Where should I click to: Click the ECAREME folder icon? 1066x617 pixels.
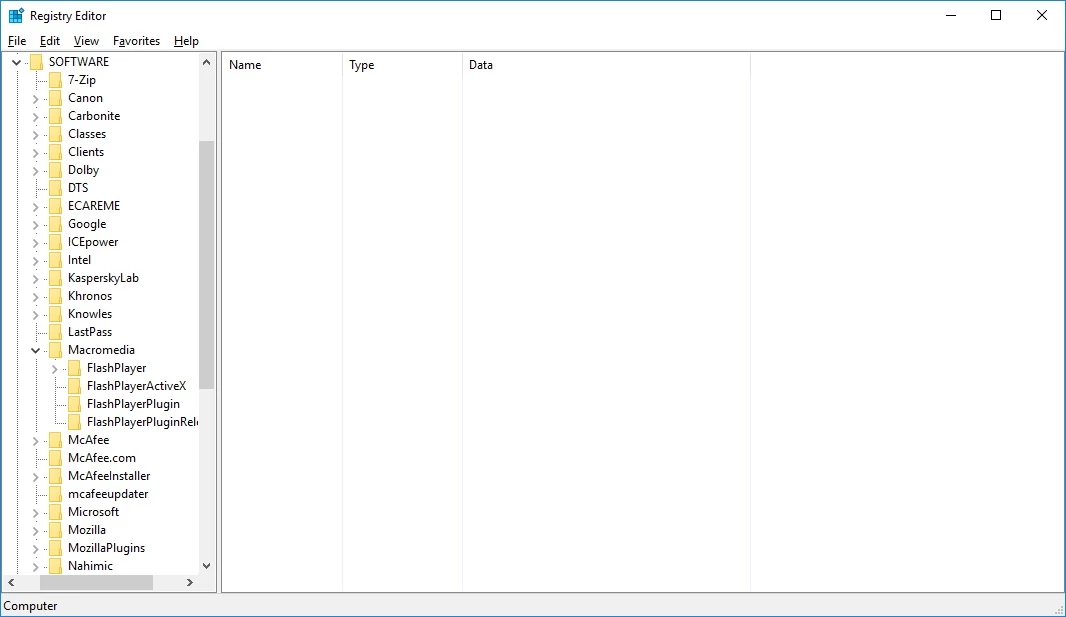(x=56, y=206)
